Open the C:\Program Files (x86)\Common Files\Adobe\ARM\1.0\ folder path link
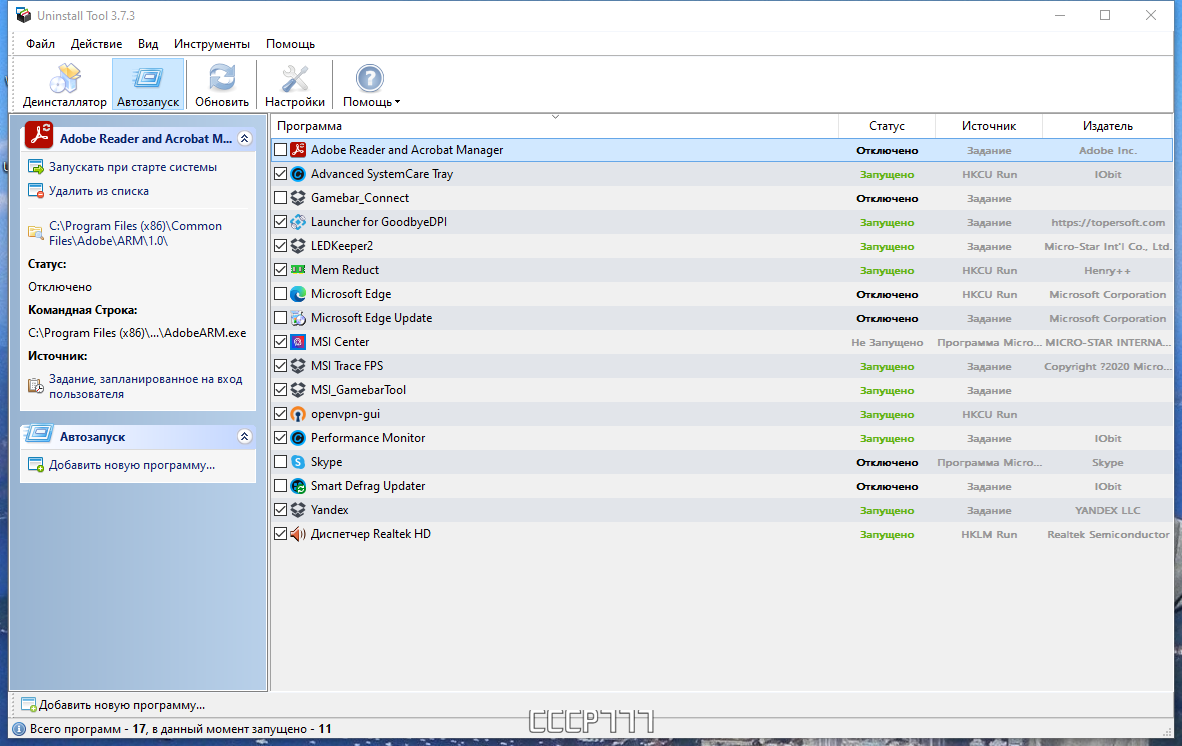The width and height of the screenshot is (1182, 746). pyautogui.click(x=136, y=234)
